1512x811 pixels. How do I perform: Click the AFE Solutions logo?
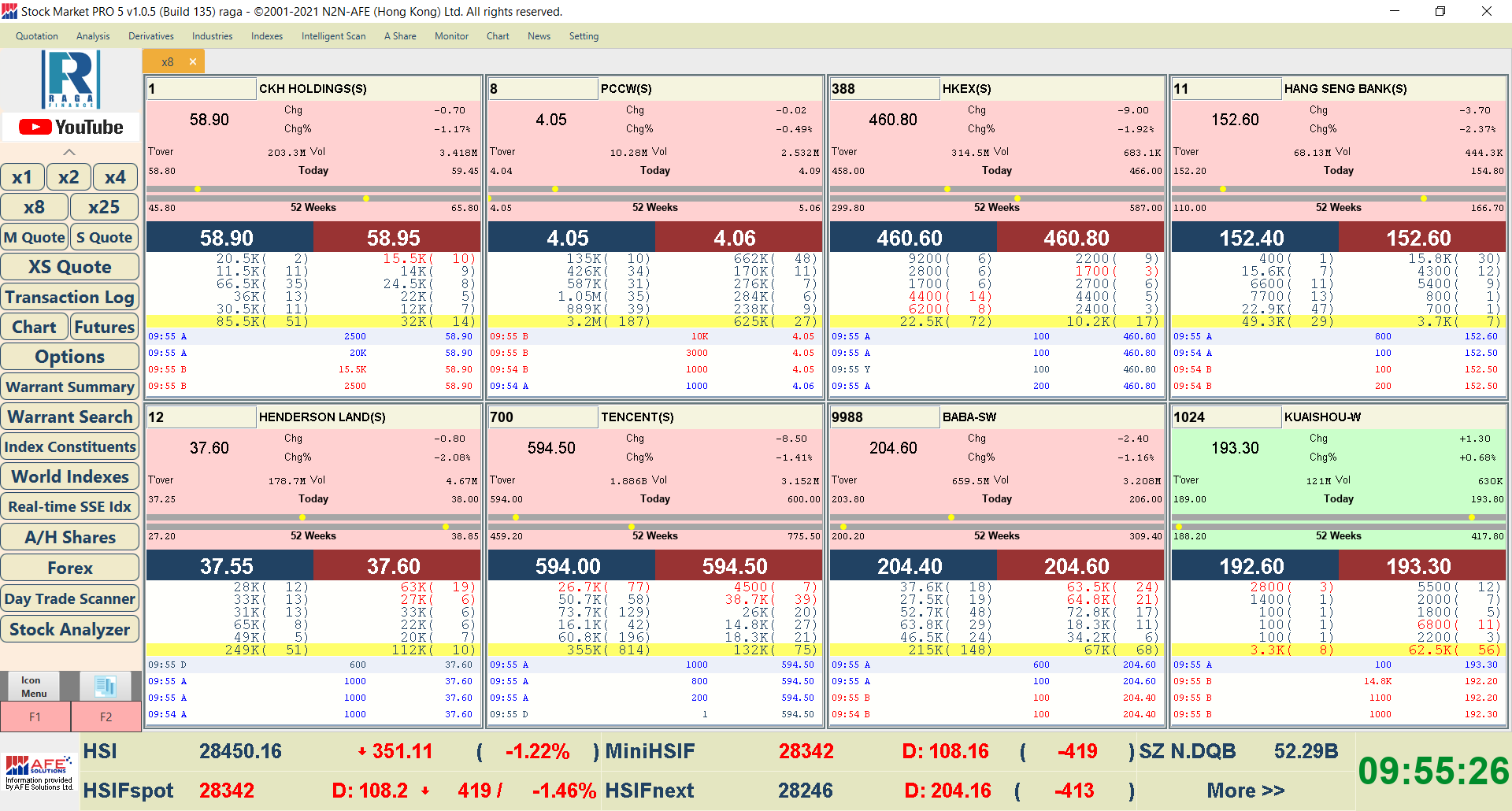[x=39, y=772]
